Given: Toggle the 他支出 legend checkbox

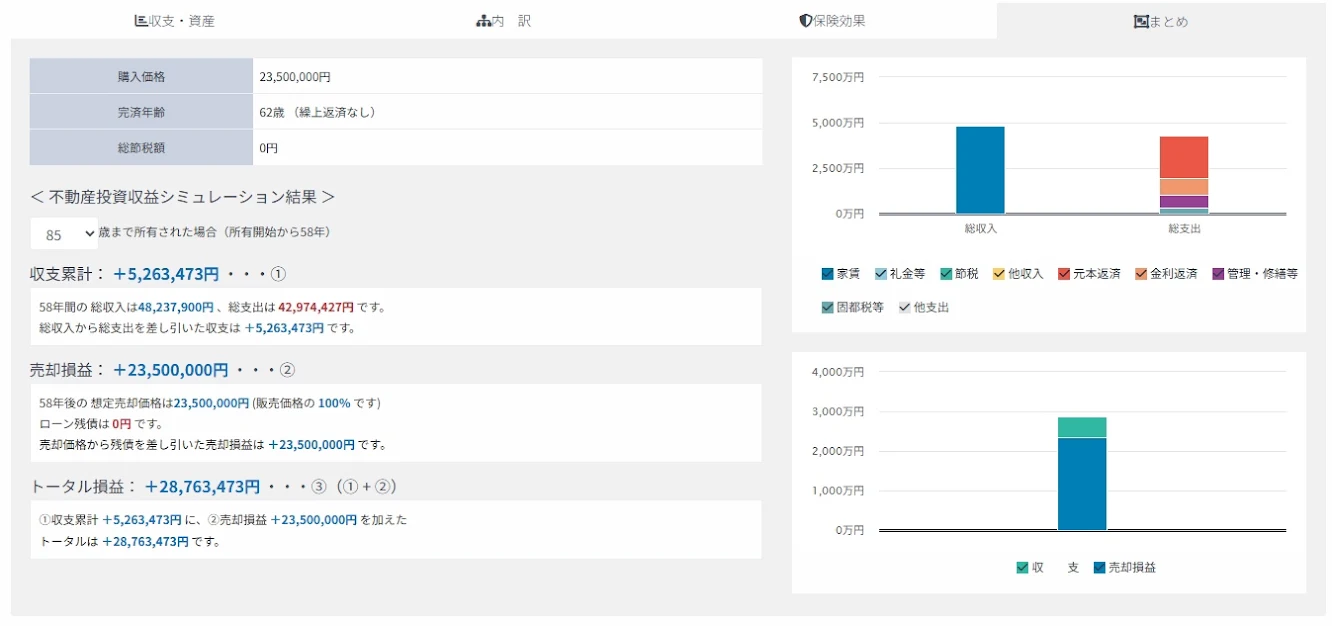Looking at the screenshot, I should tap(904, 307).
